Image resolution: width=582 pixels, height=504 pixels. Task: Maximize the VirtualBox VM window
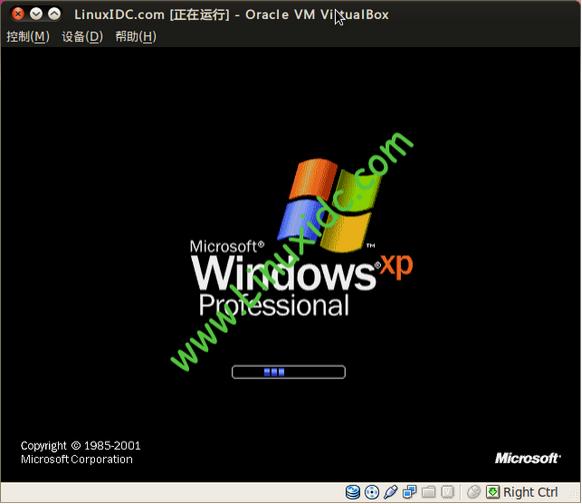[54, 14]
